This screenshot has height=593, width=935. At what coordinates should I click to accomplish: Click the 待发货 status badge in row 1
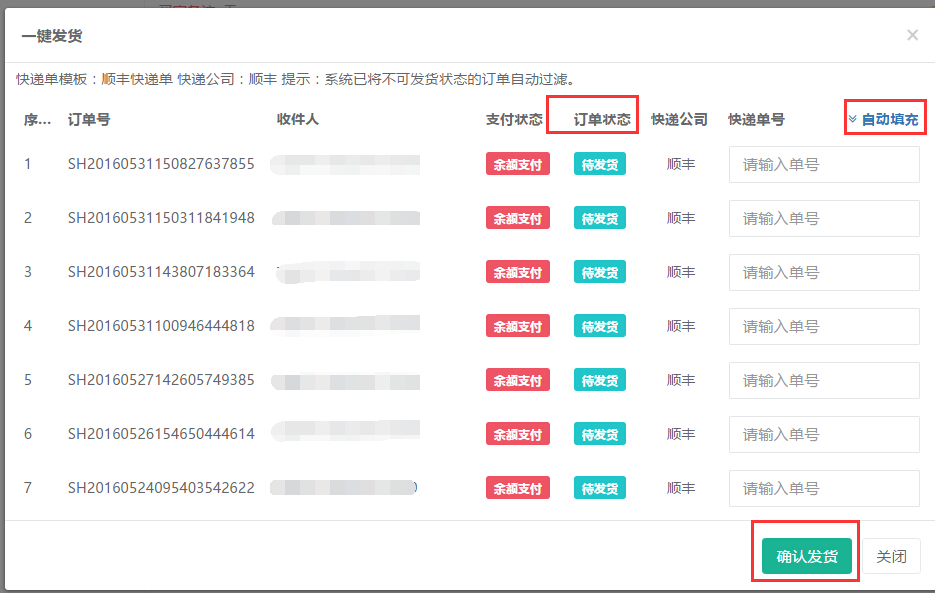coord(599,165)
